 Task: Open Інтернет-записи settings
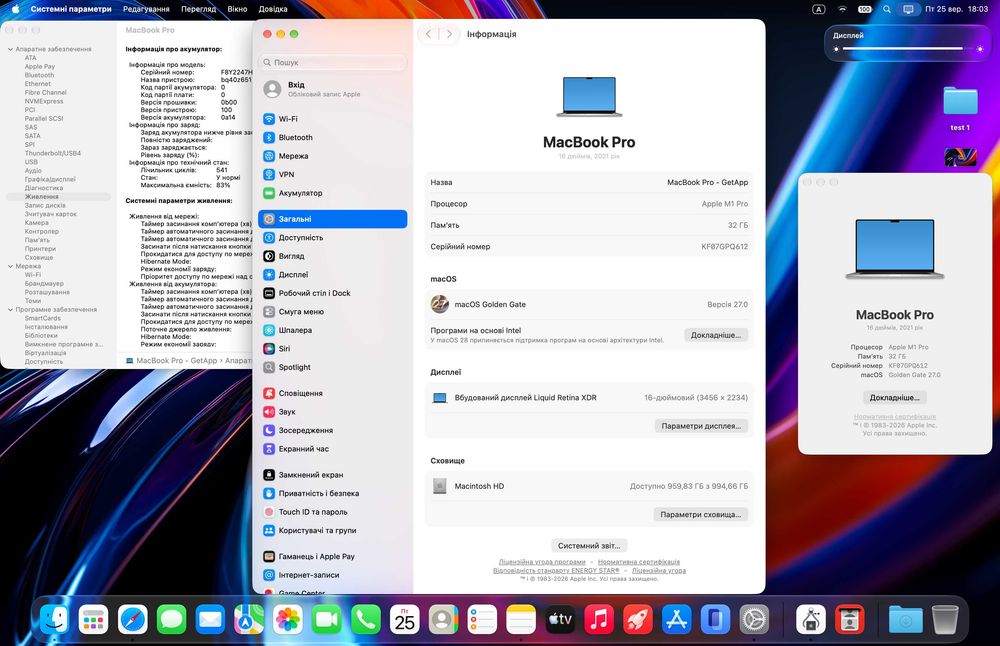click(x=332, y=575)
